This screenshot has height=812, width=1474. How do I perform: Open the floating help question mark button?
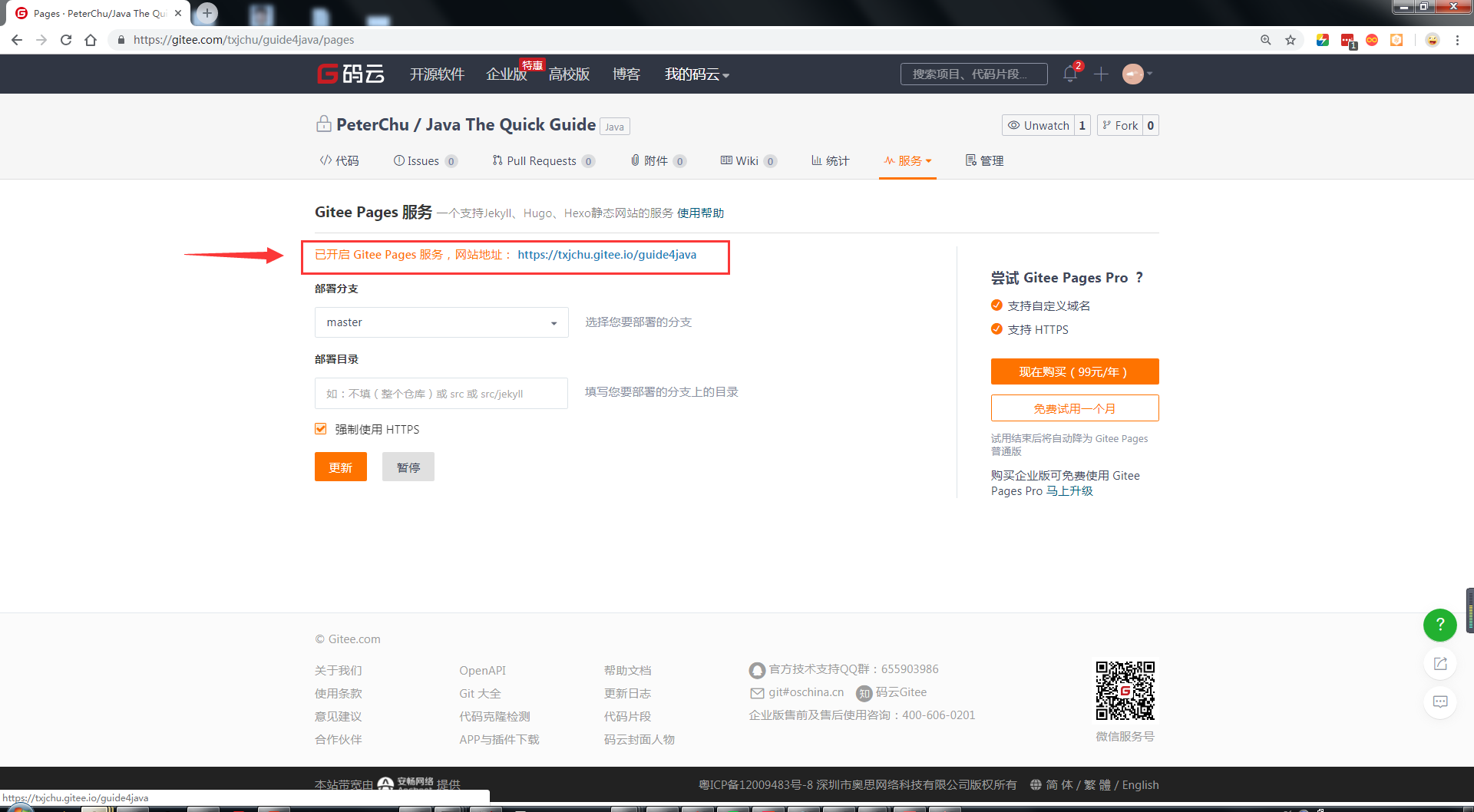tap(1439, 625)
